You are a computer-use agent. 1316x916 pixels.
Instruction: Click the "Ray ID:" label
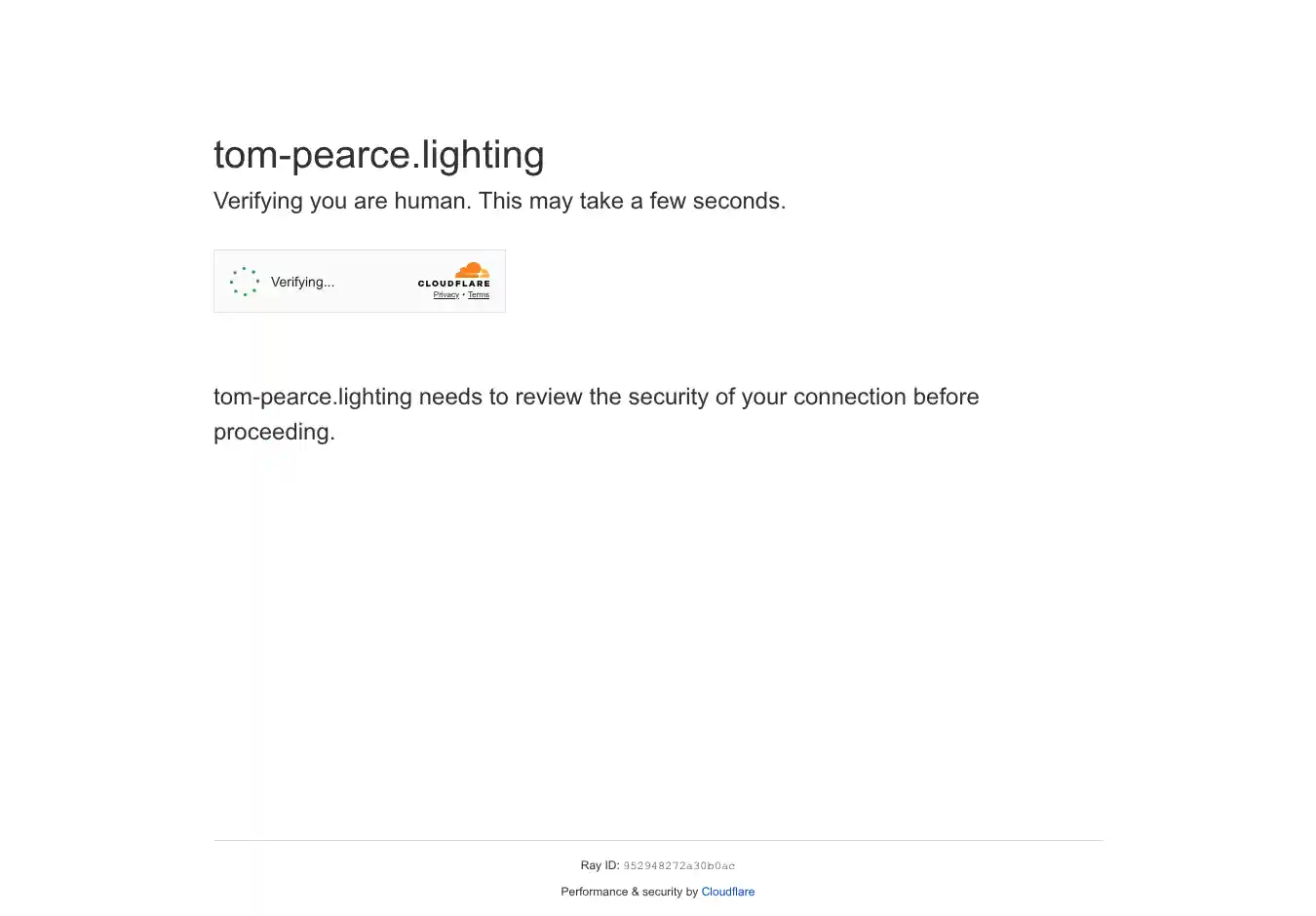click(600, 865)
